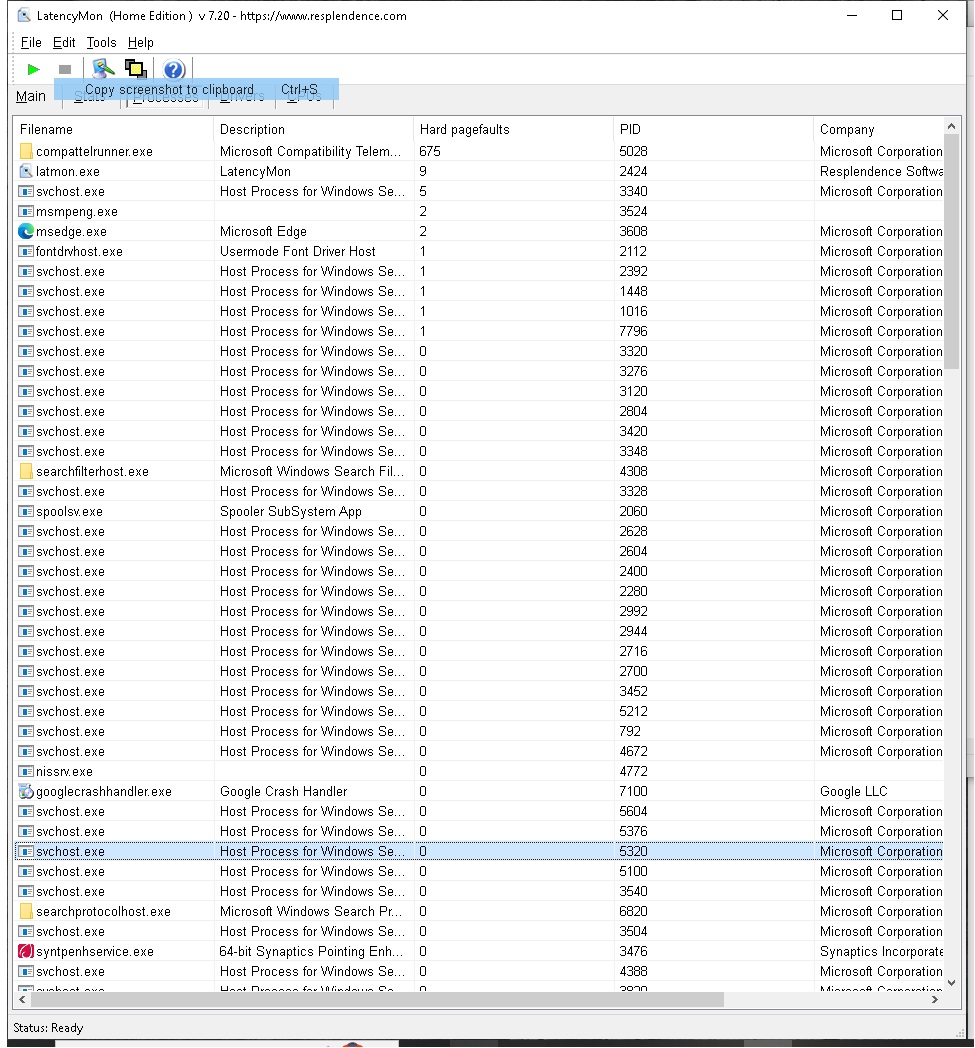Sort by the Filename column header
Screen dimensions: 975x1048
[113, 129]
